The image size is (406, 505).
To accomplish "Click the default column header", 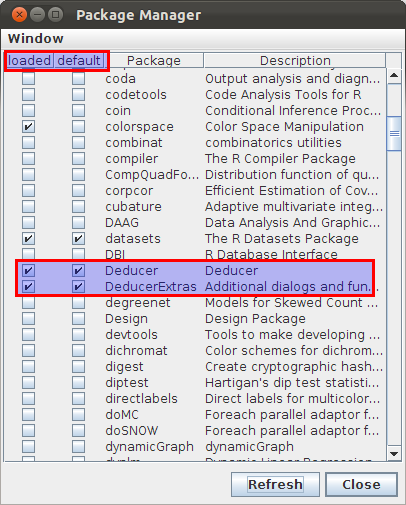I will coord(79,61).
